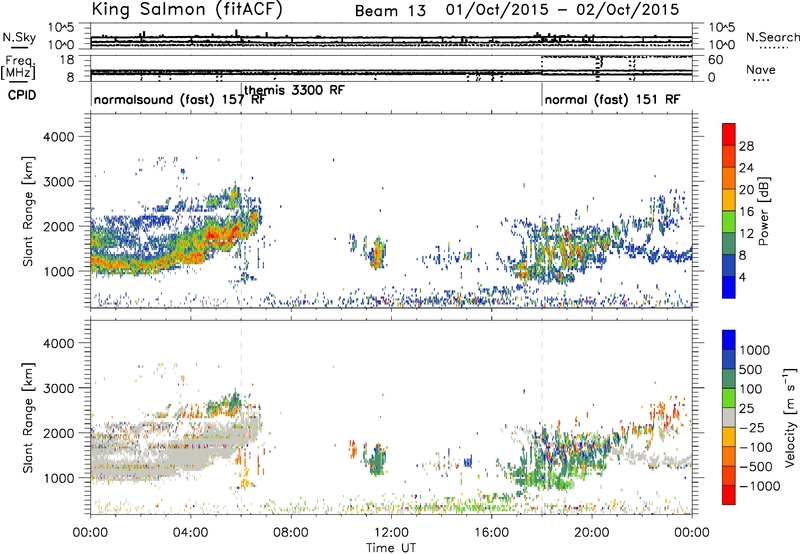Click the left '10^5' noise axis tick

tap(61, 28)
